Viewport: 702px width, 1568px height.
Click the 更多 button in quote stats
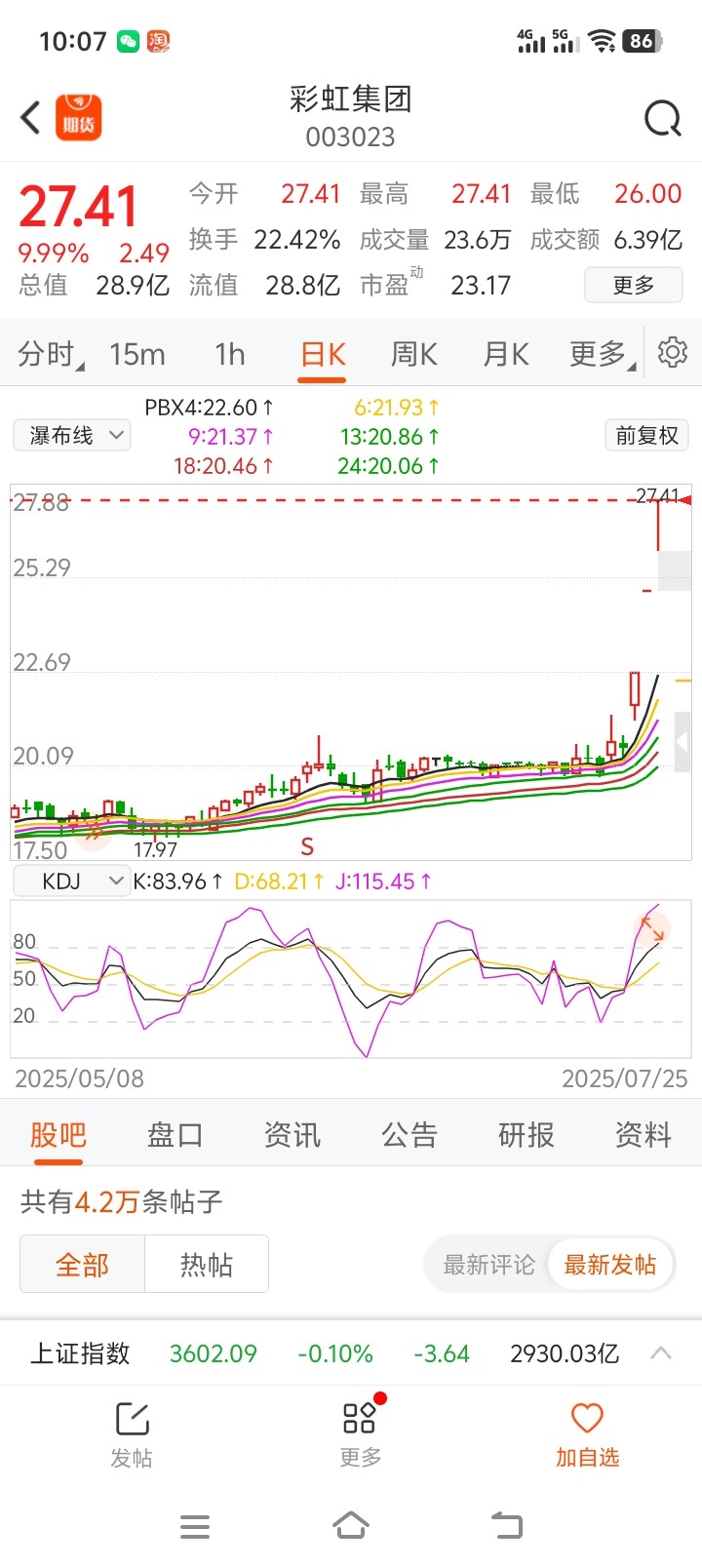[x=634, y=285]
